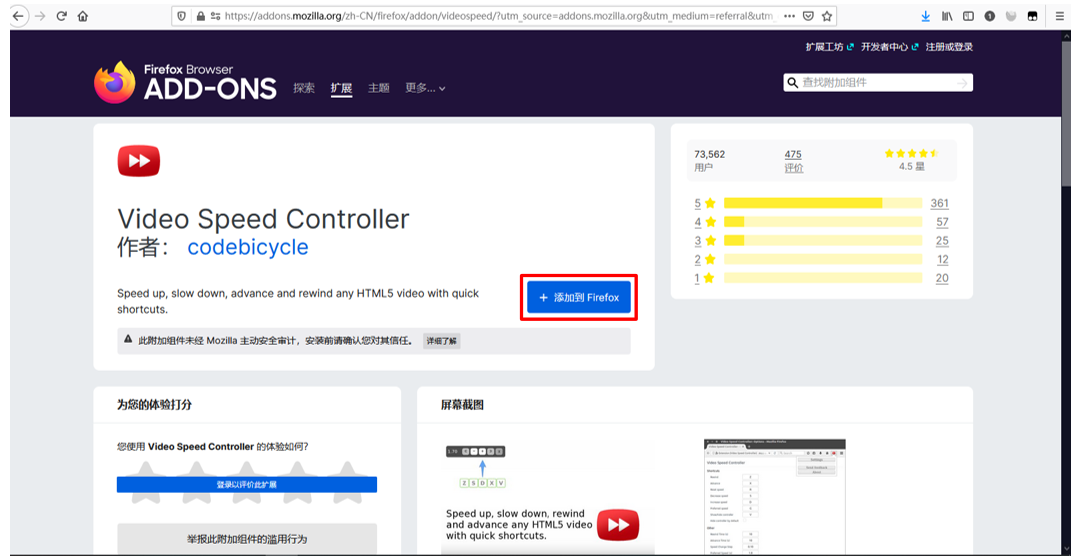Expand the 更多 dropdown menu

tap(425, 88)
